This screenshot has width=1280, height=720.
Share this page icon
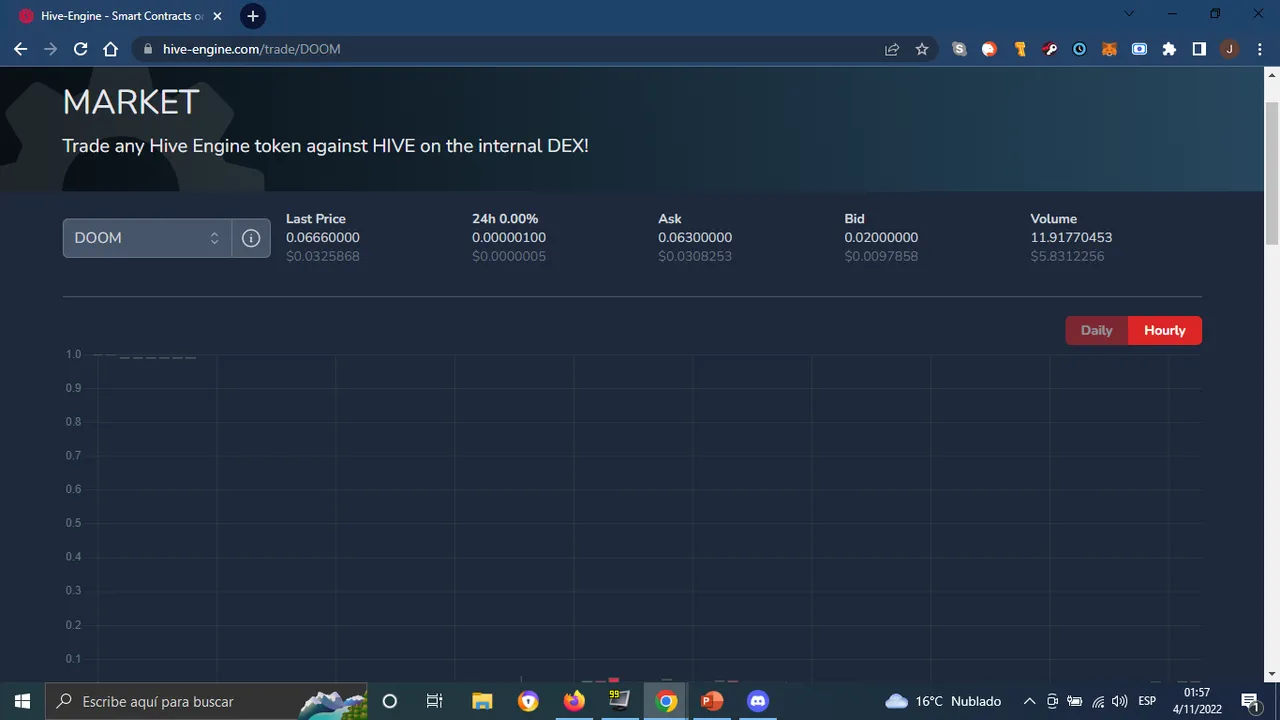pos(892,49)
